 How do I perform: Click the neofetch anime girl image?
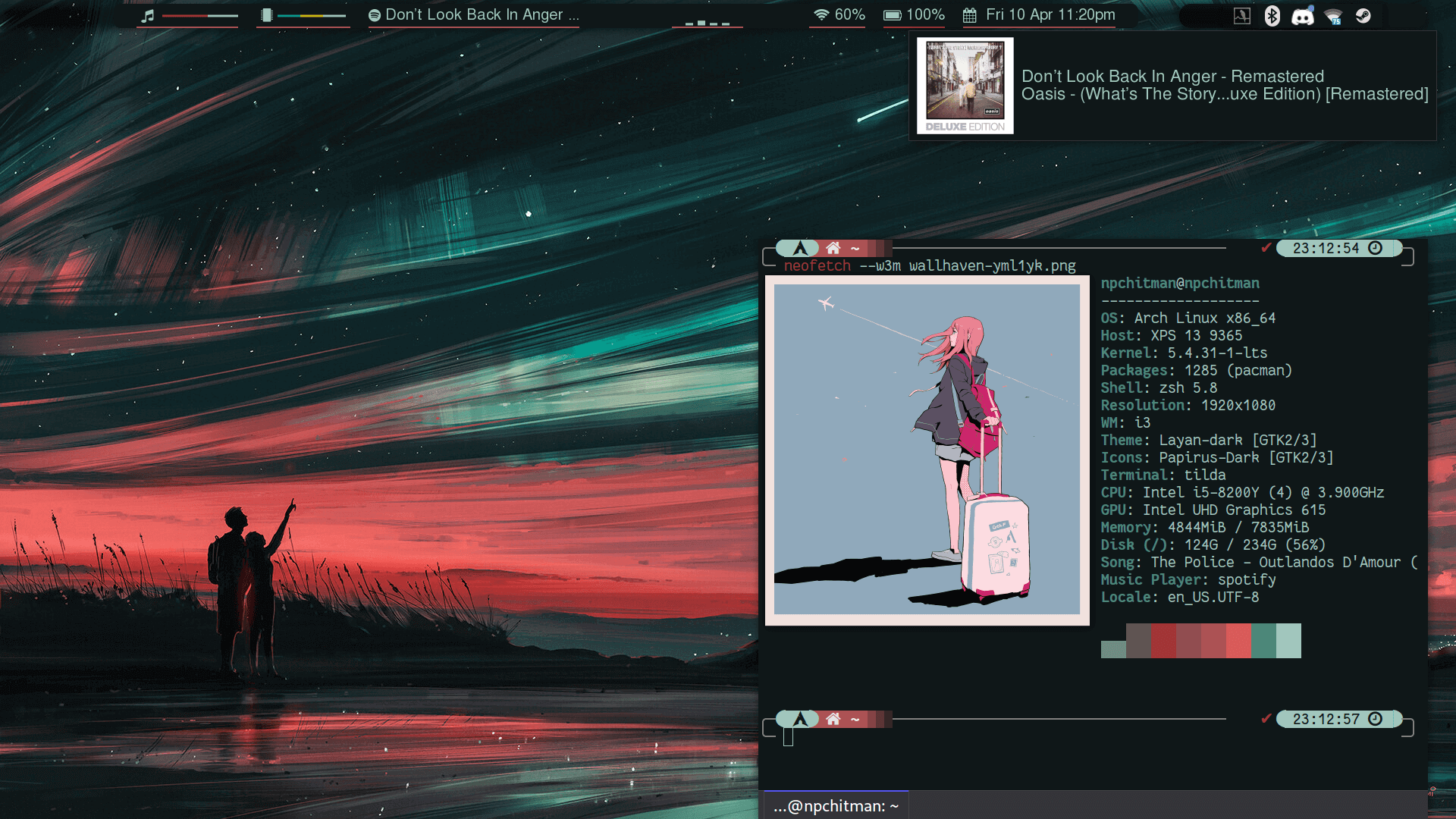[927, 449]
